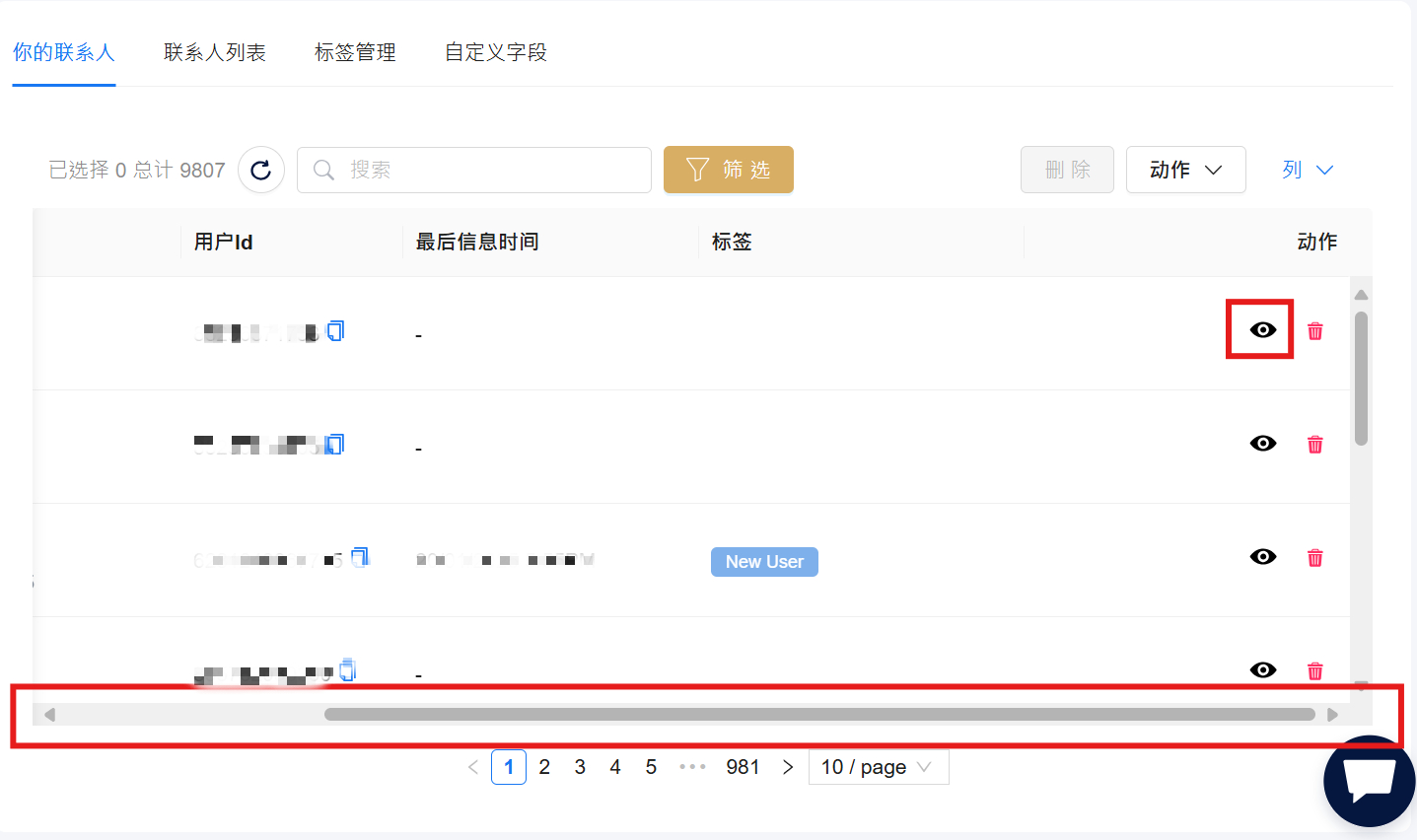Screen dimensions: 1417x840
Task: Click the refresh contacts icon
Action: 260,171
